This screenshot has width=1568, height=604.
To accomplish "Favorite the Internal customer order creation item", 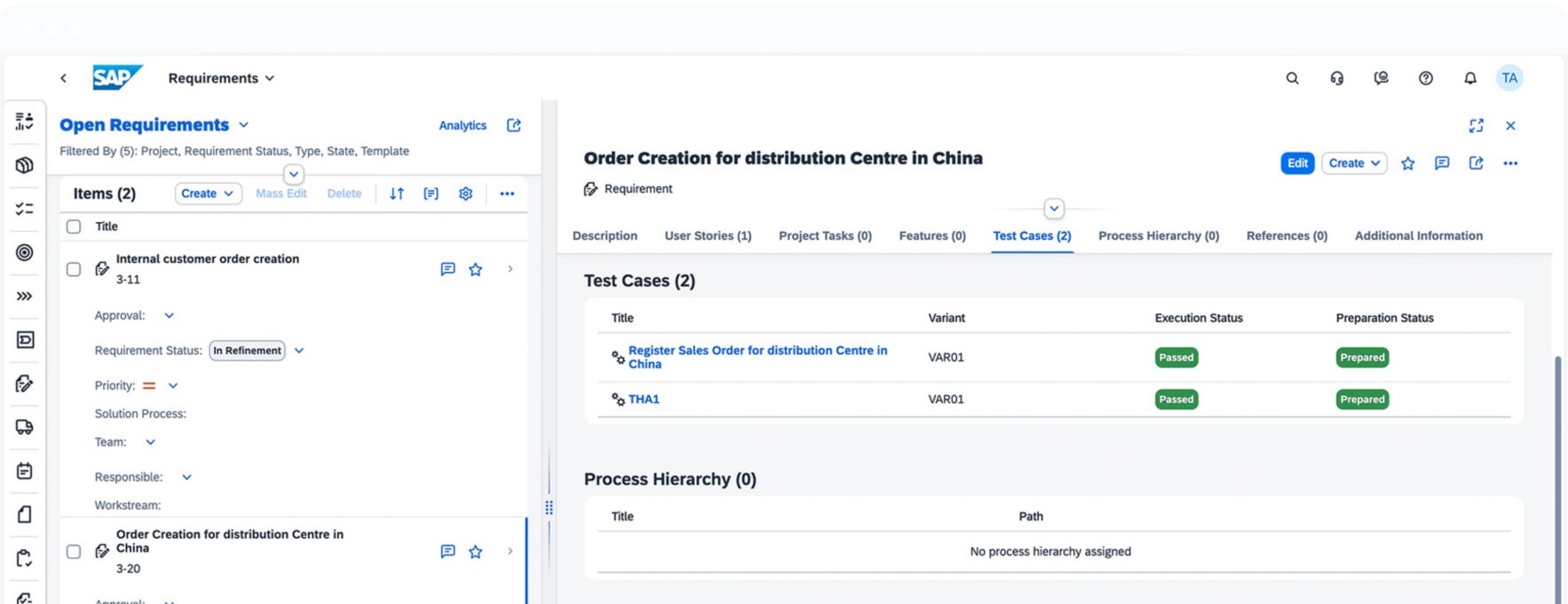I will 476,269.
